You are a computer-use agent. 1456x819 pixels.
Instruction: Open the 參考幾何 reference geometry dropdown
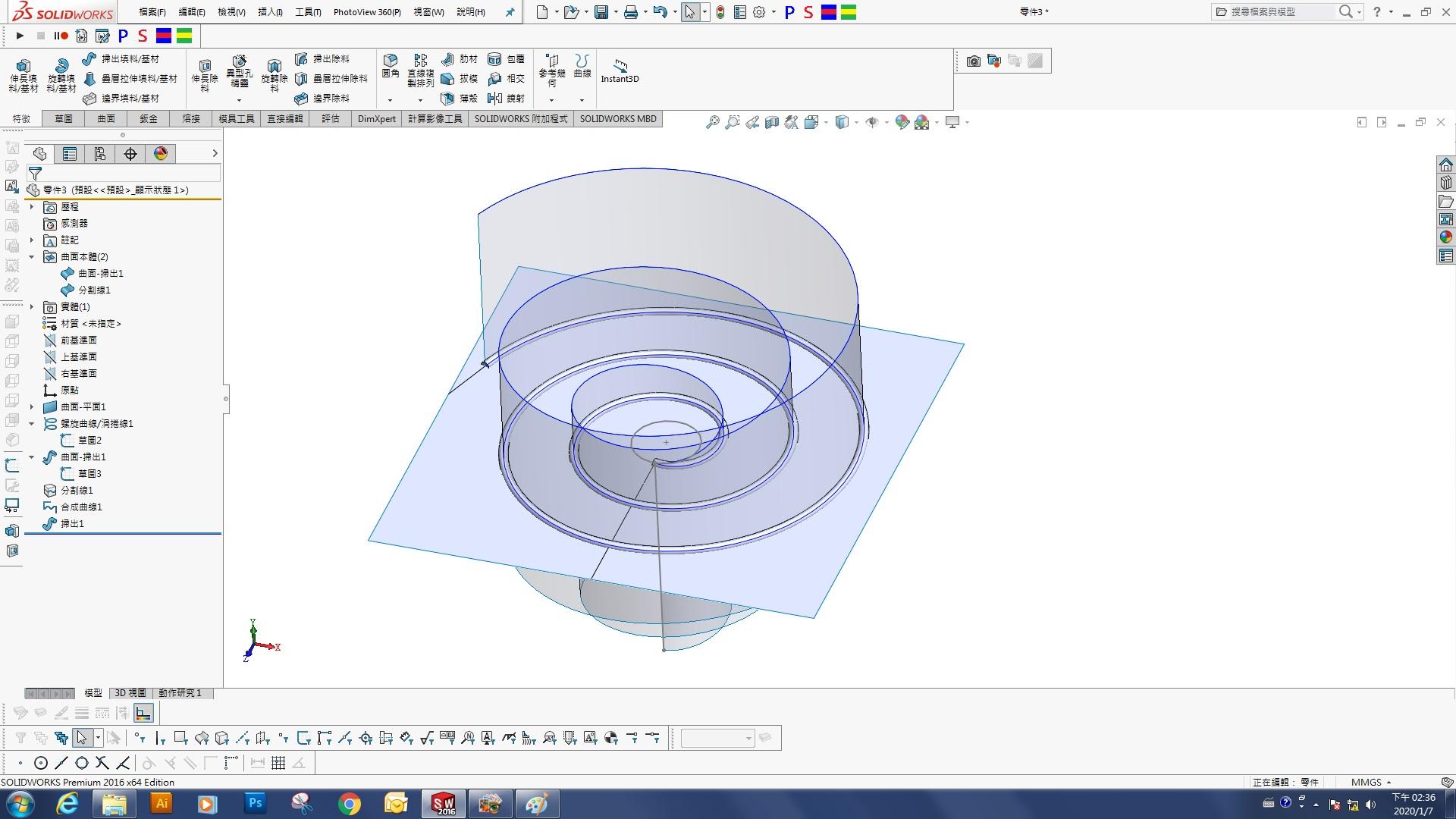551,100
